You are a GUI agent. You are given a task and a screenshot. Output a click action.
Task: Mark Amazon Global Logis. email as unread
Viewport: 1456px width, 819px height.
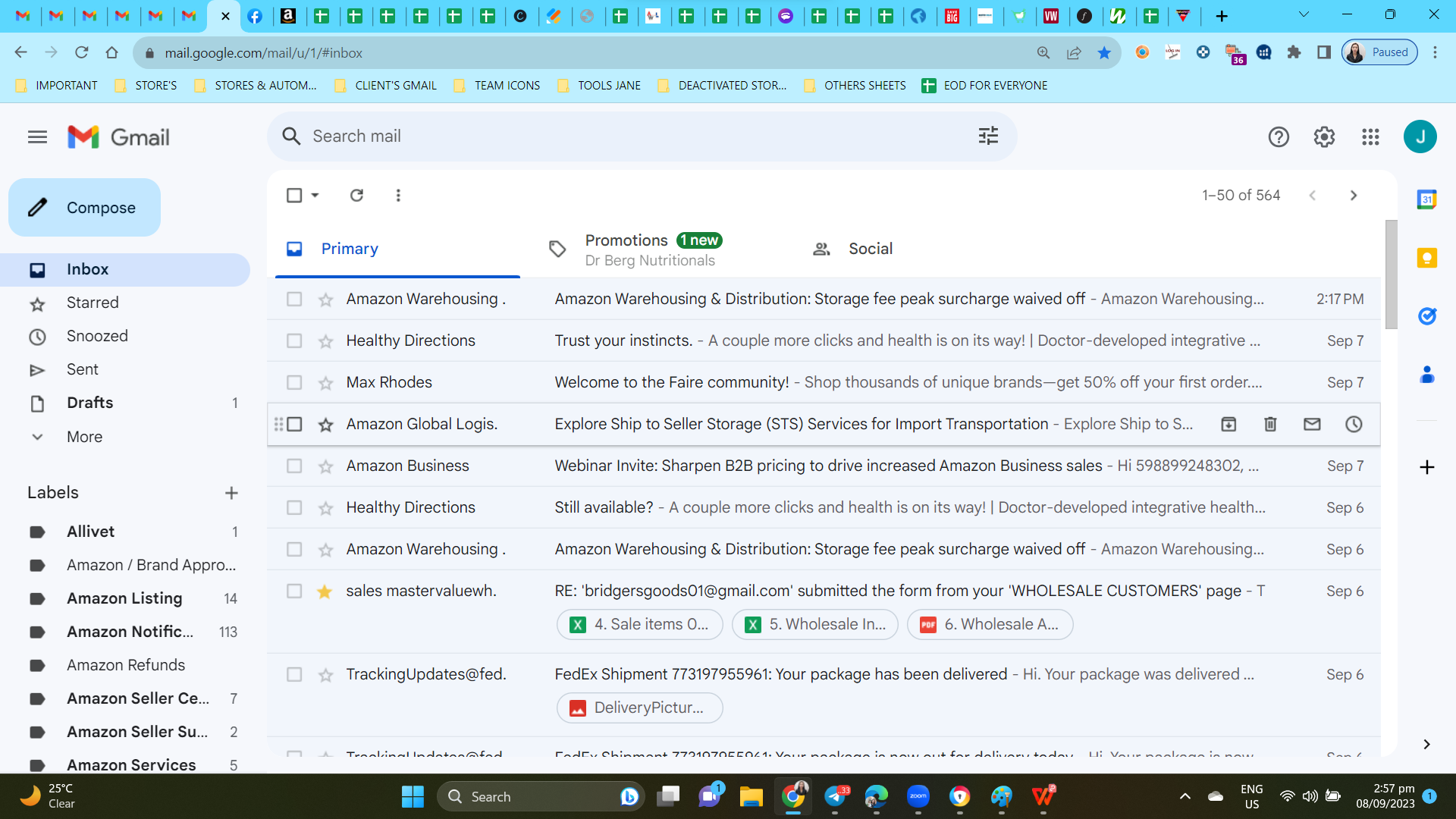pos(1312,425)
